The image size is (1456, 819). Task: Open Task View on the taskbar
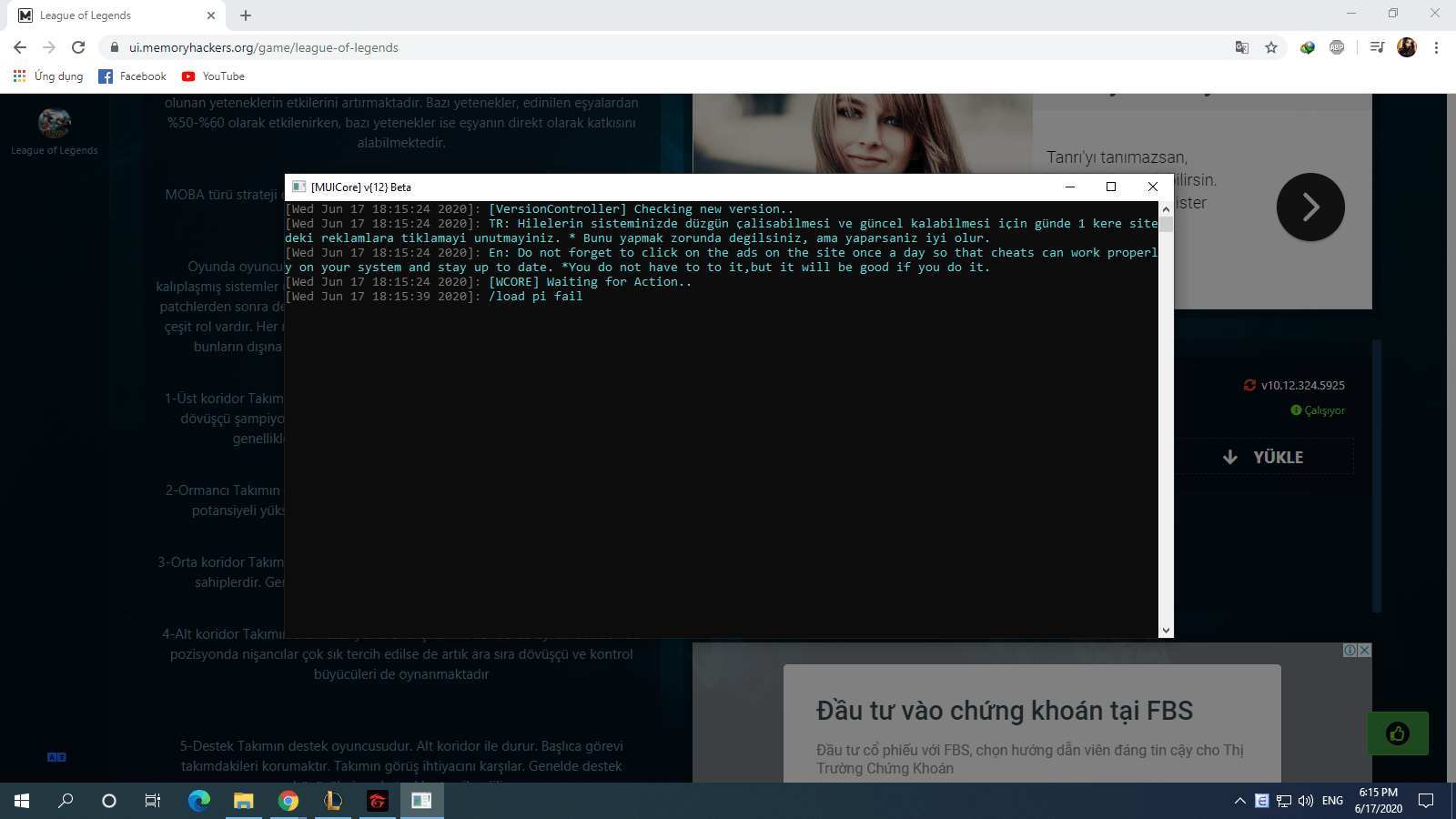153,801
